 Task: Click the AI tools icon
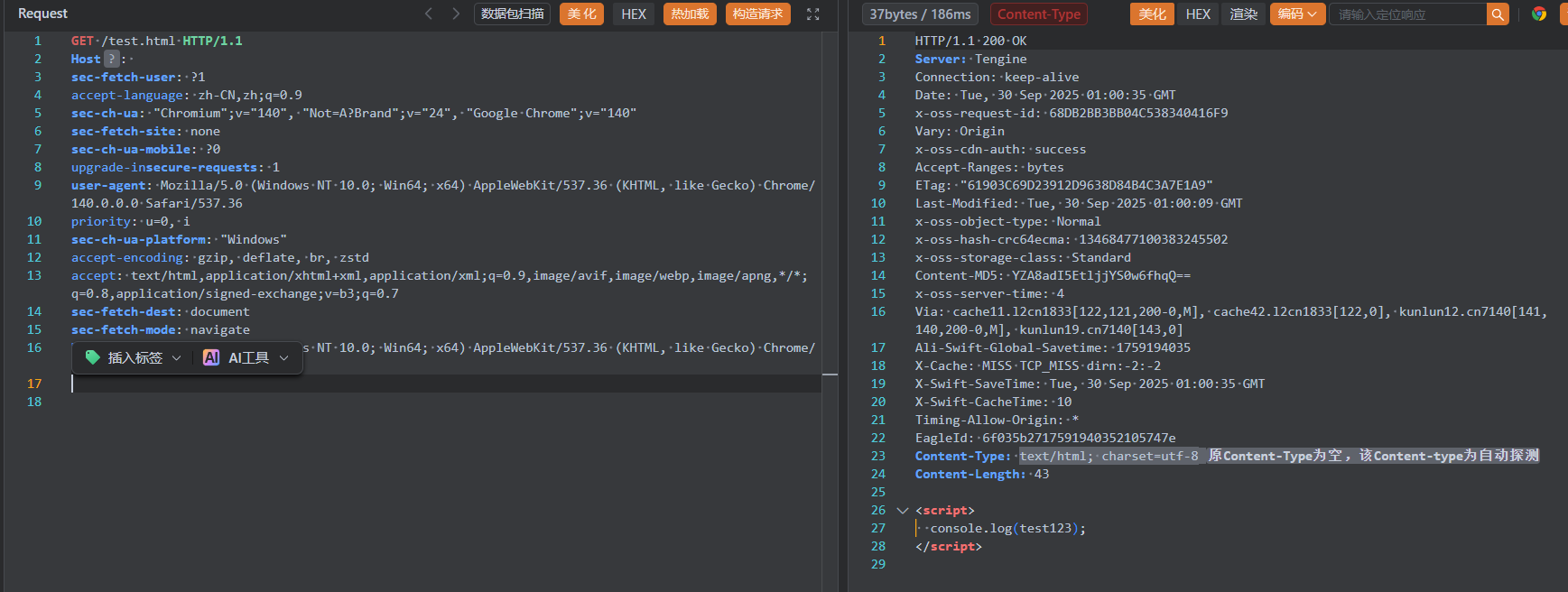pos(211,357)
